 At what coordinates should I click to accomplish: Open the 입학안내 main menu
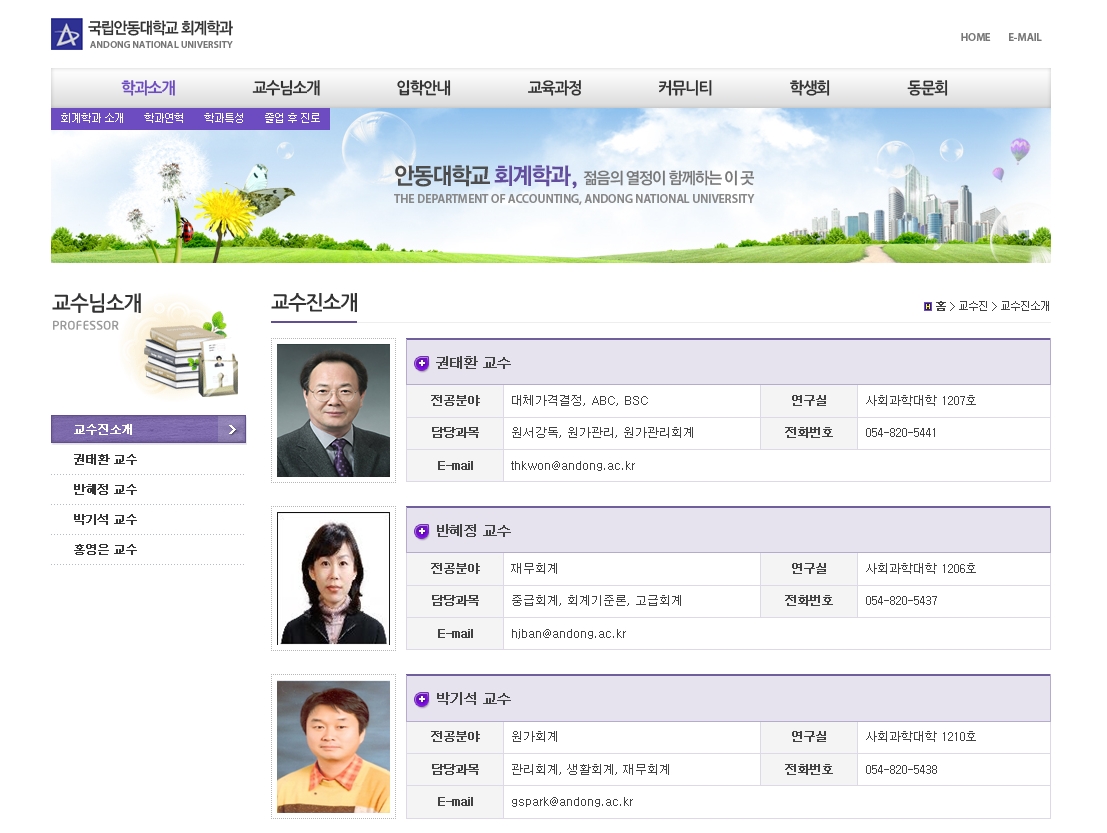(424, 88)
